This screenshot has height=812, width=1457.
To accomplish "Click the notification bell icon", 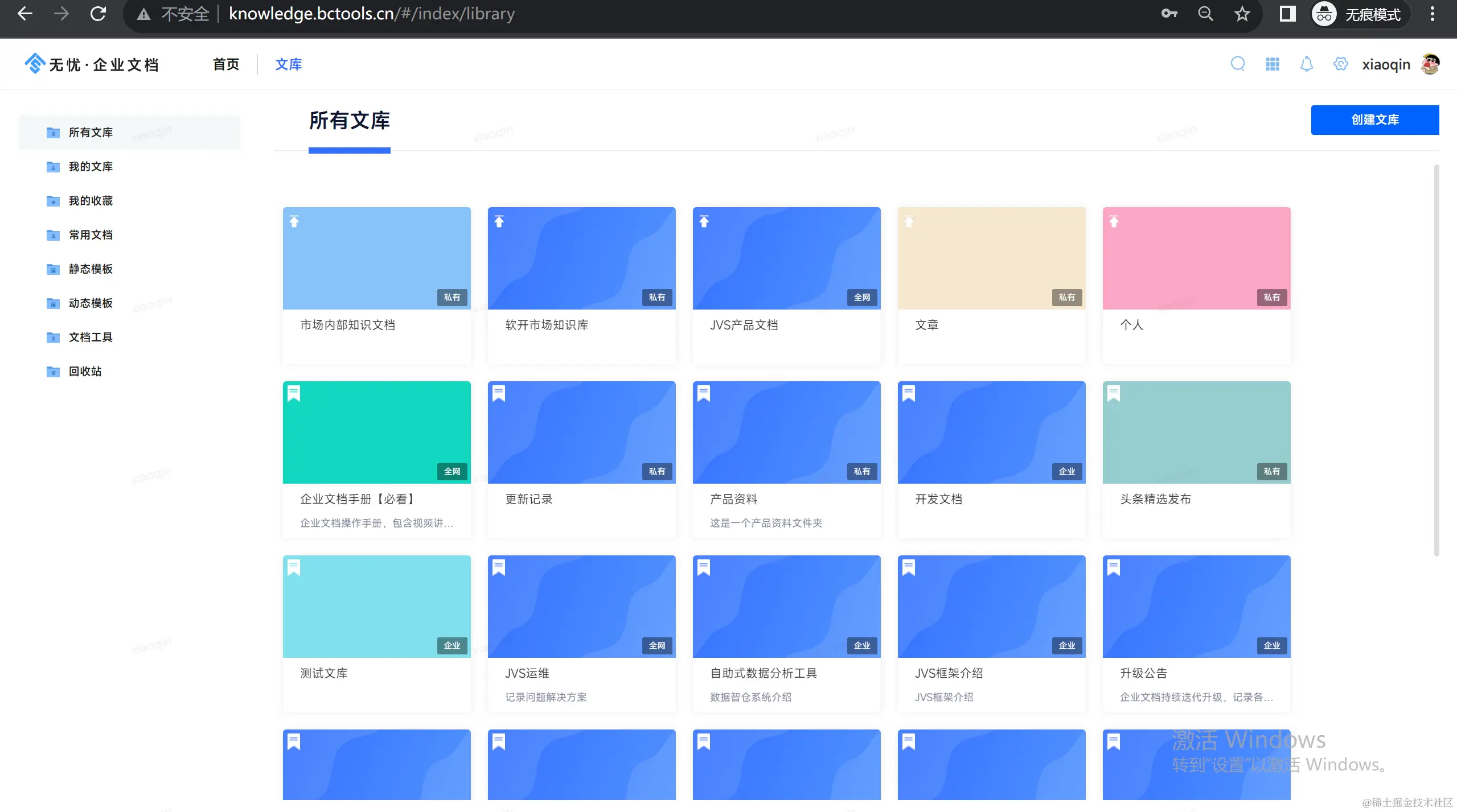I will point(1307,64).
